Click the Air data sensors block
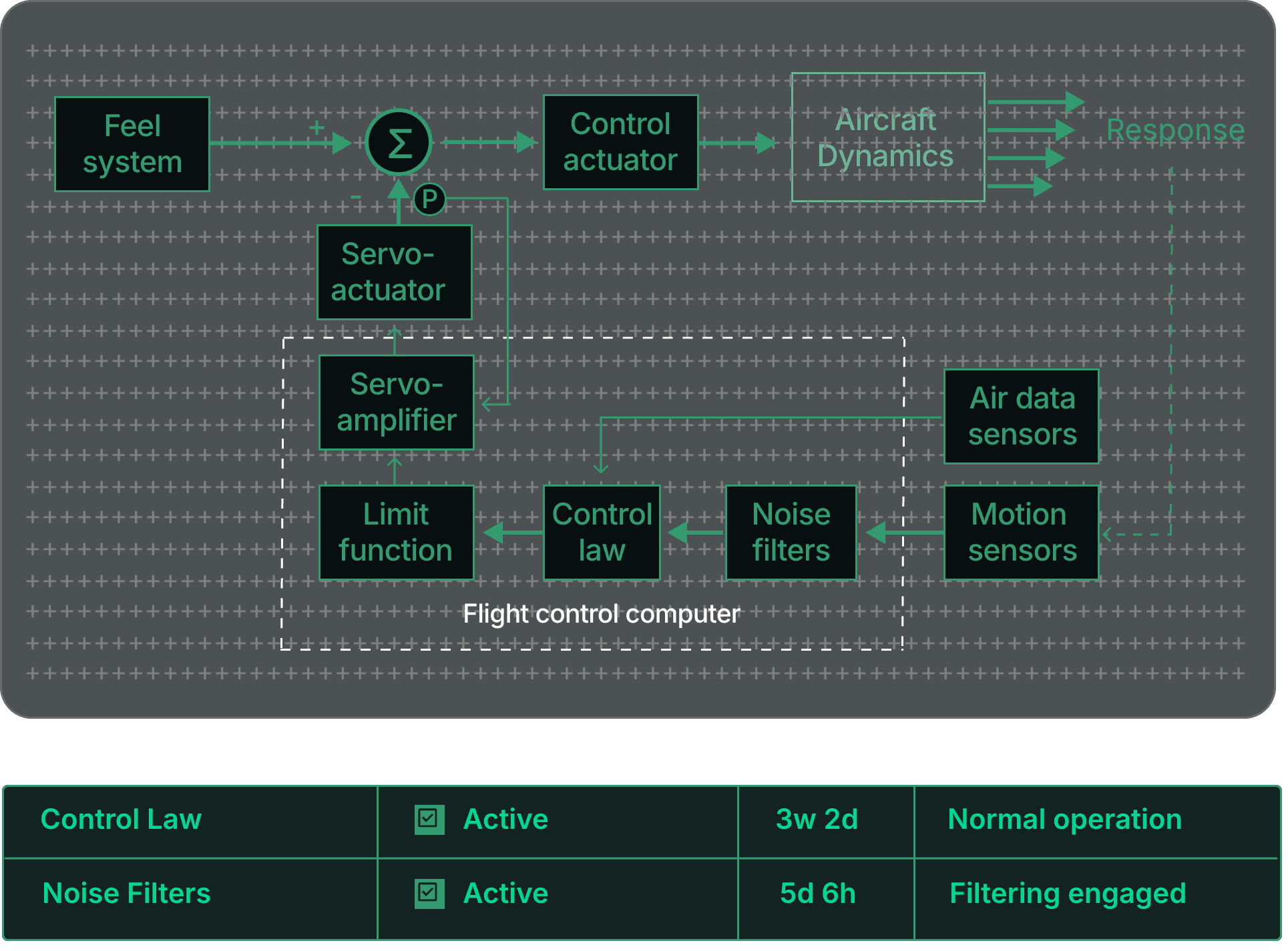Viewport: 1288px width, 951px height. pos(1021,416)
